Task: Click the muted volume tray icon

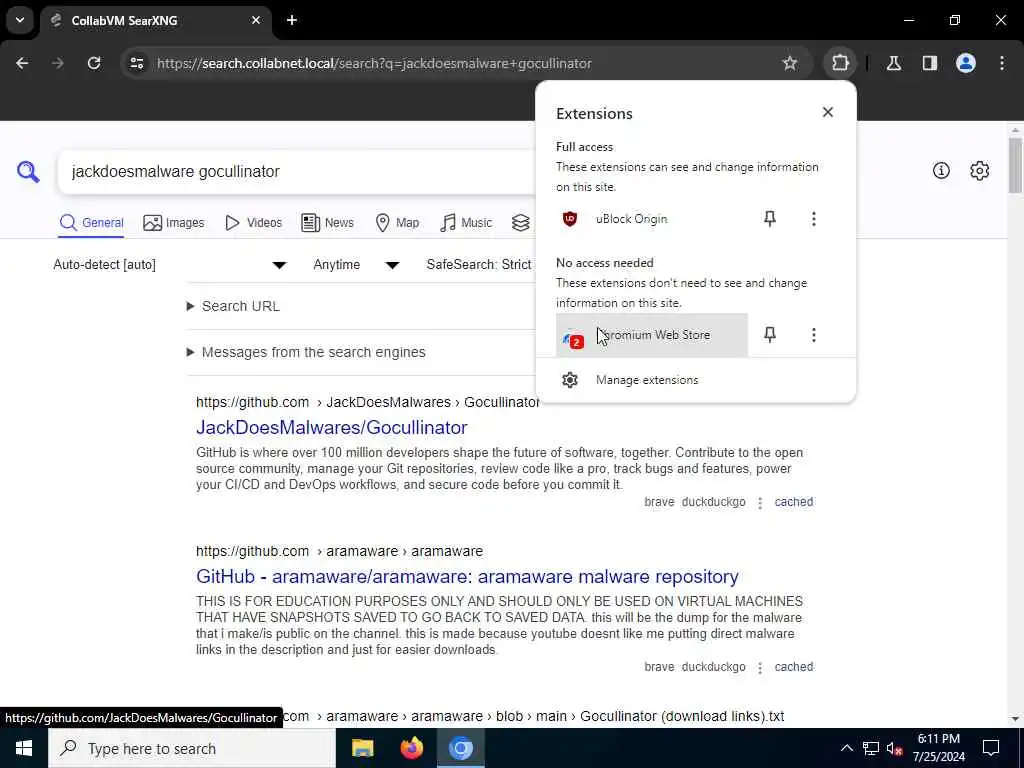Action: pyautogui.click(x=894, y=748)
